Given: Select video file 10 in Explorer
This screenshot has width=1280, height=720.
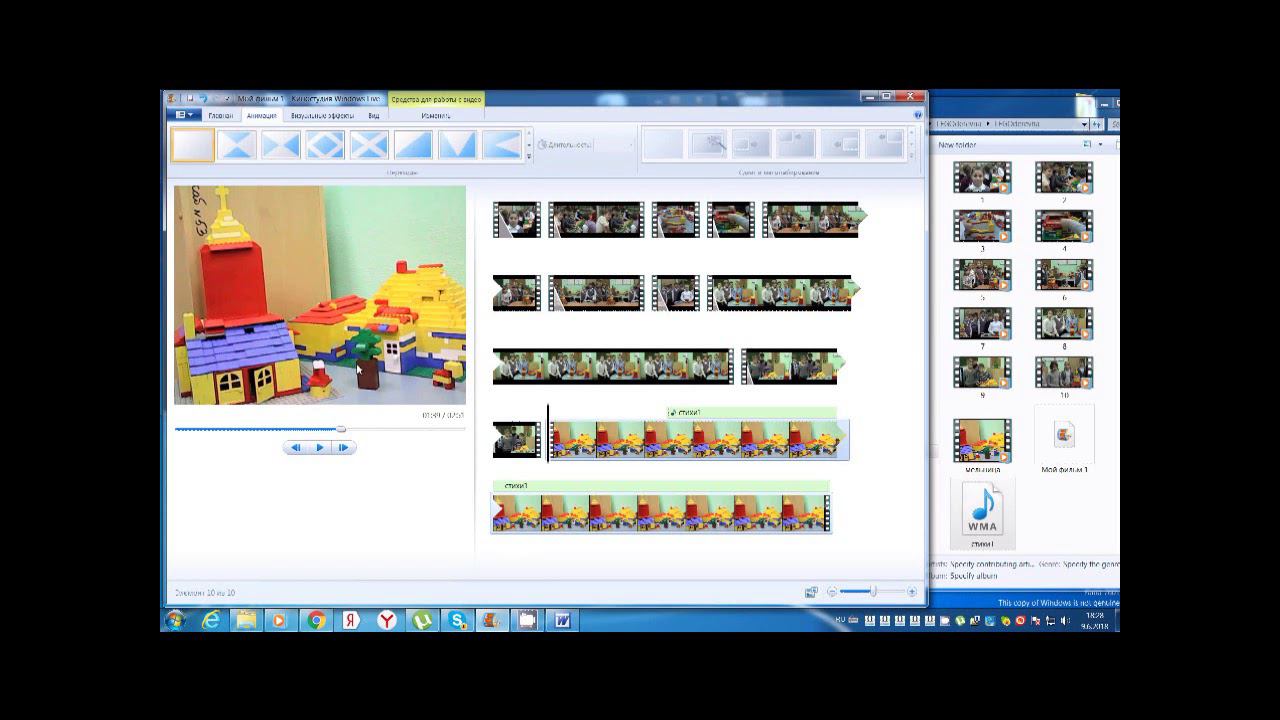Looking at the screenshot, I should click(1064, 374).
